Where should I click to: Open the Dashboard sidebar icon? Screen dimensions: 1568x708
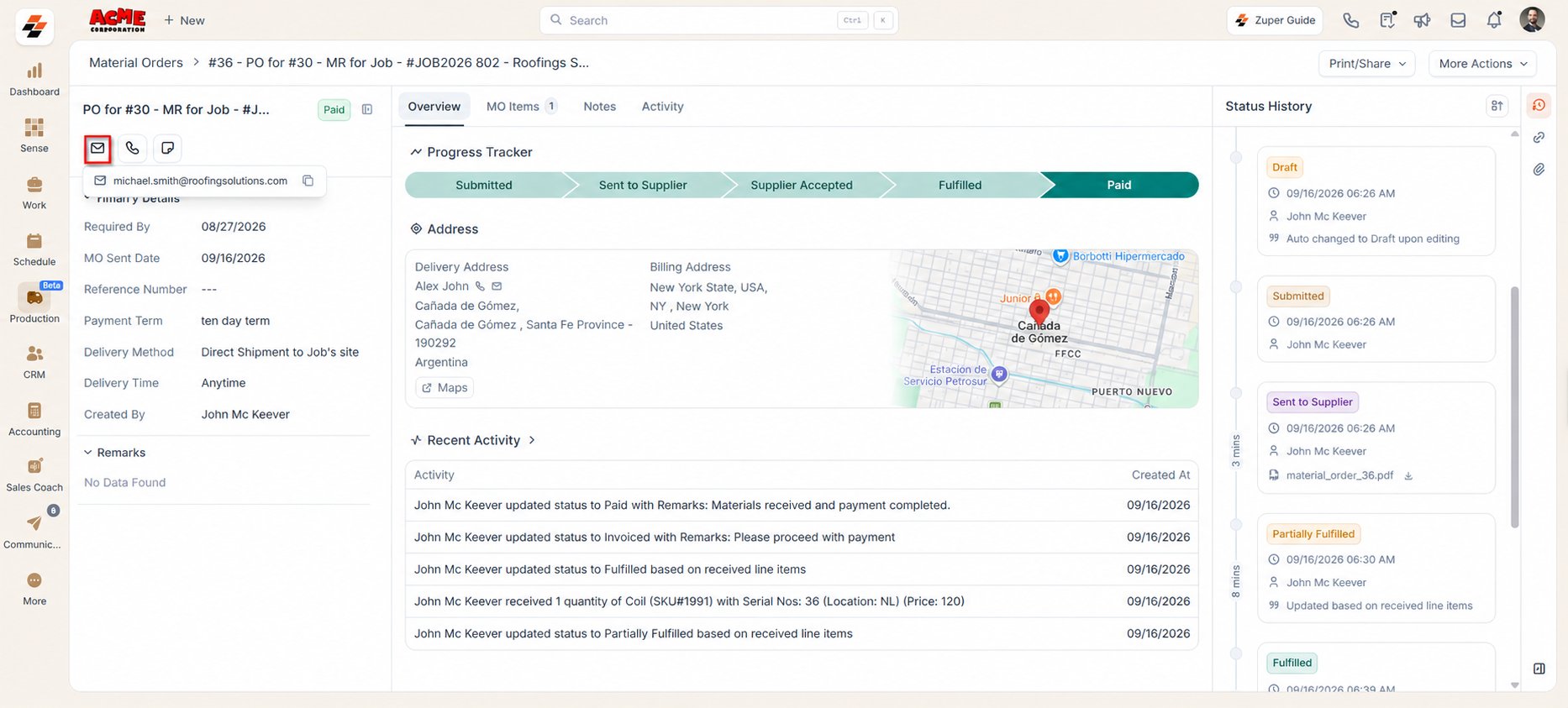click(34, 80)
